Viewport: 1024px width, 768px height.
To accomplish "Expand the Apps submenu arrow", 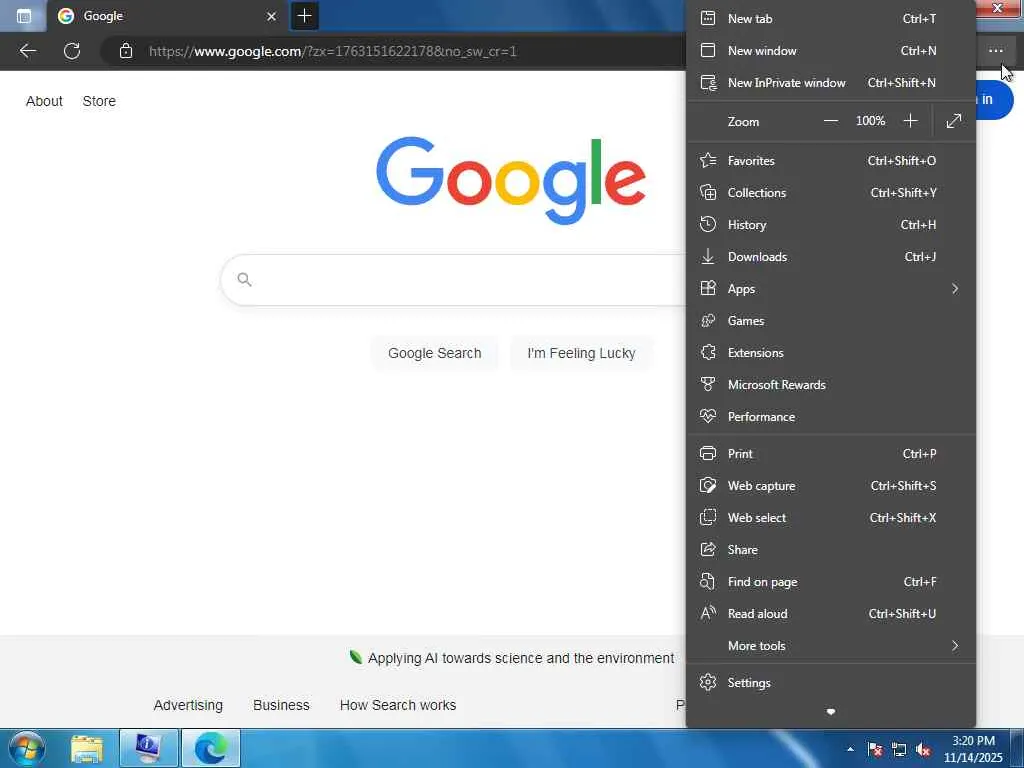I will coord(955,288).
